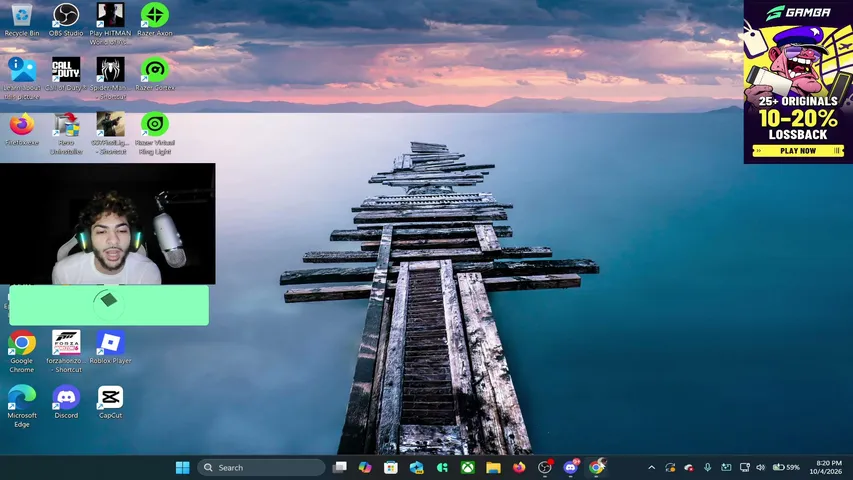Select the Play HITMAN desktop shortcut
This screenshot has width=853, height=480.
110,23
